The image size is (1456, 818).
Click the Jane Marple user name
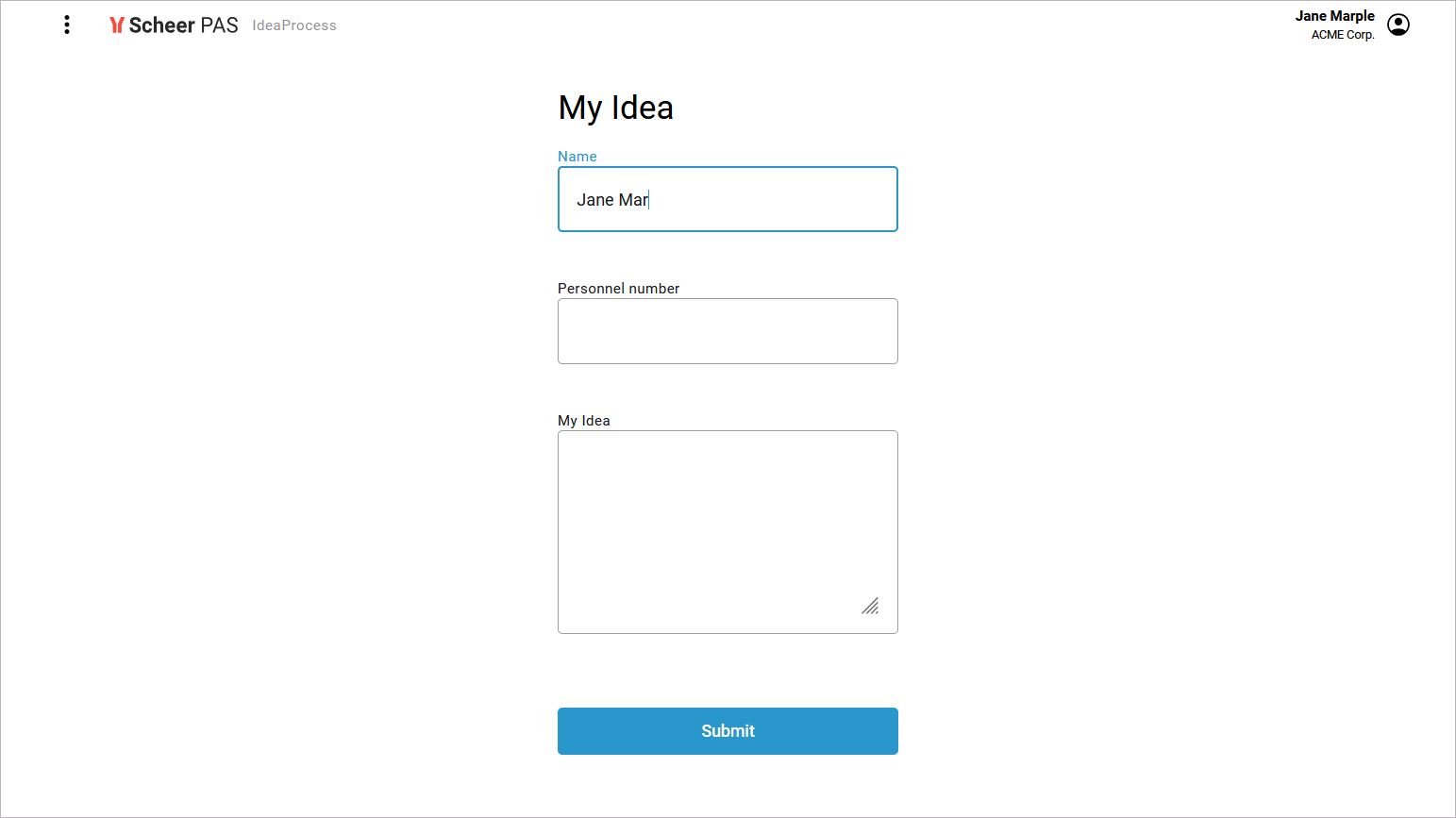pyautogui.click(x=1334, y=16)
